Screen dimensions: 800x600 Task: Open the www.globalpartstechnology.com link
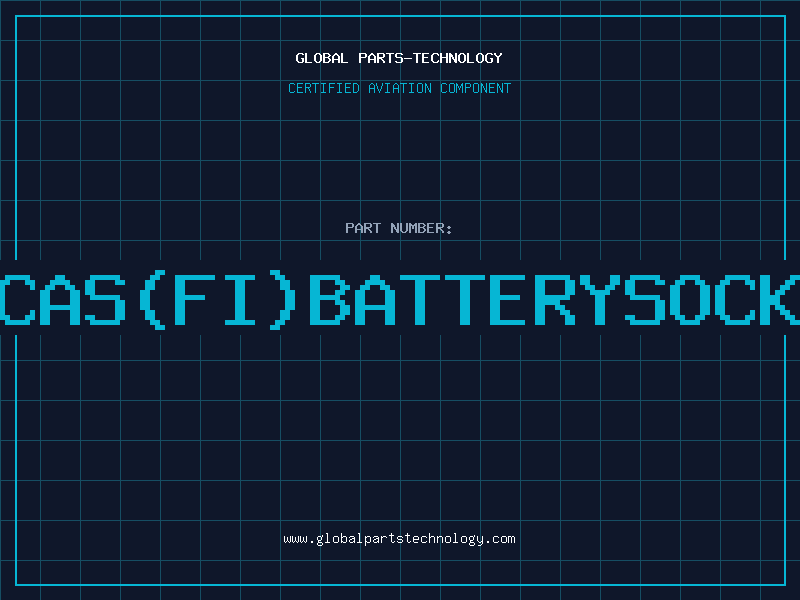(x=399, y=539)
